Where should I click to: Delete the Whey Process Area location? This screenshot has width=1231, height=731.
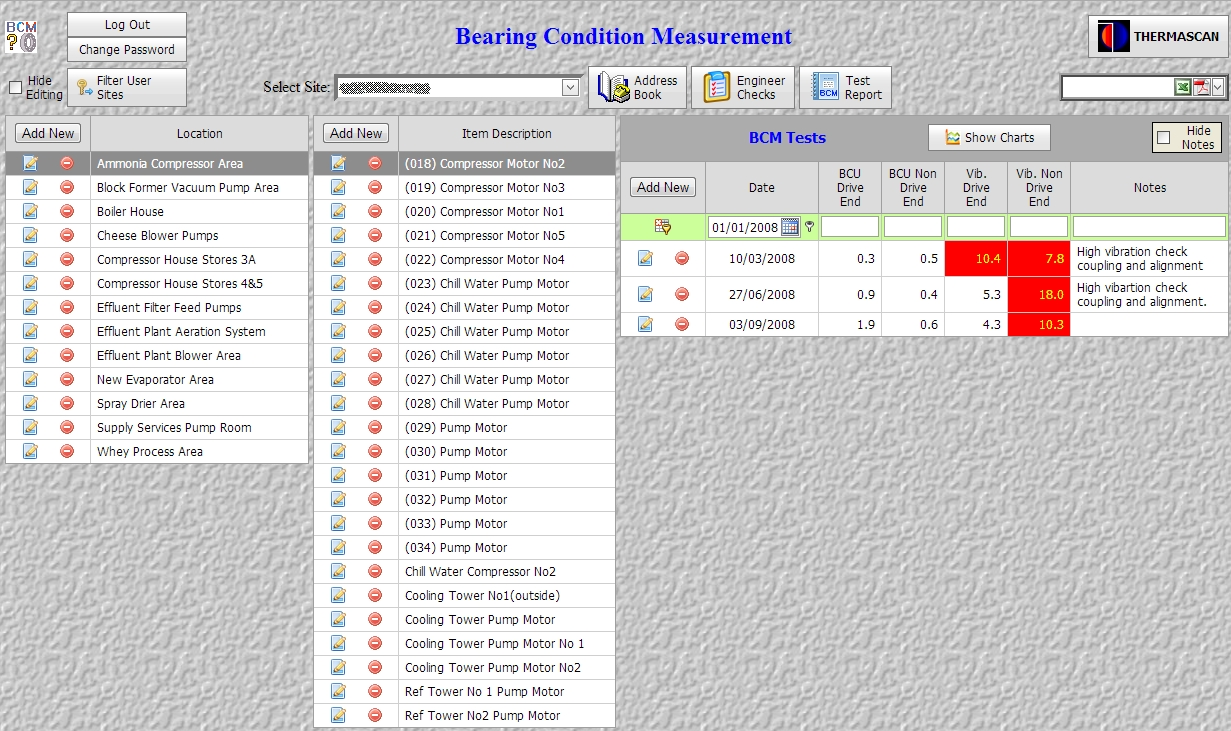(67, 451)
